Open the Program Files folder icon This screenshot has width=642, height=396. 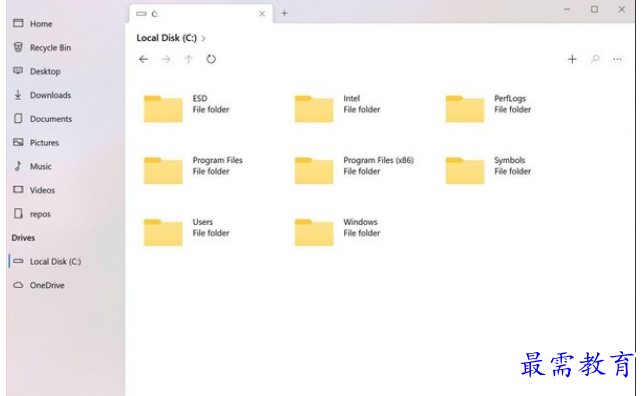(x=163, y=170)
